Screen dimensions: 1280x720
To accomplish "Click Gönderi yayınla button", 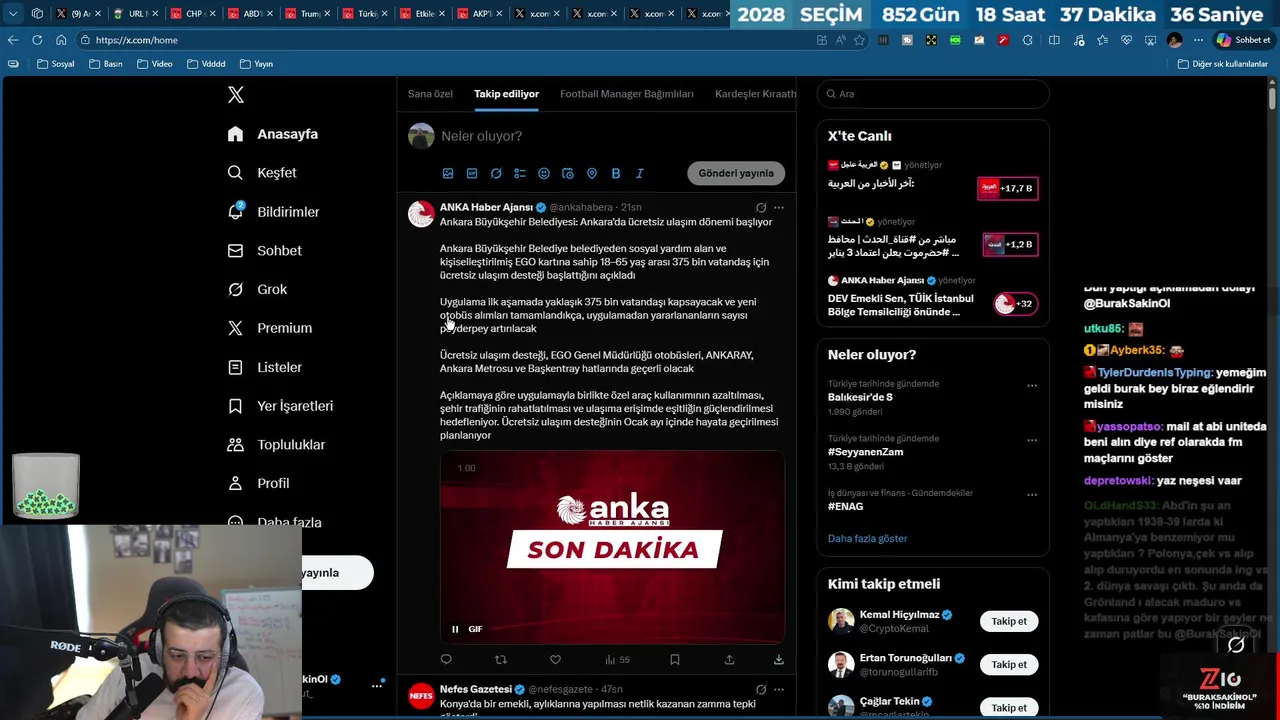I will click(x=736, y=173).
